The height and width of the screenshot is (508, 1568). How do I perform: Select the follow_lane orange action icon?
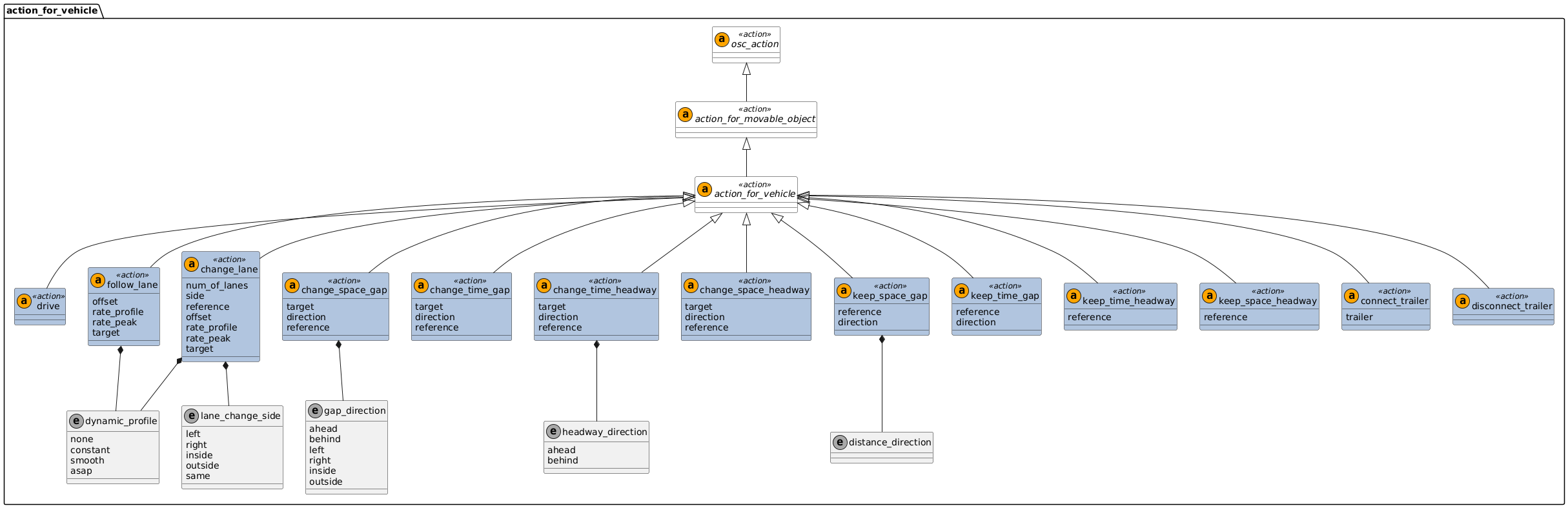97,280
